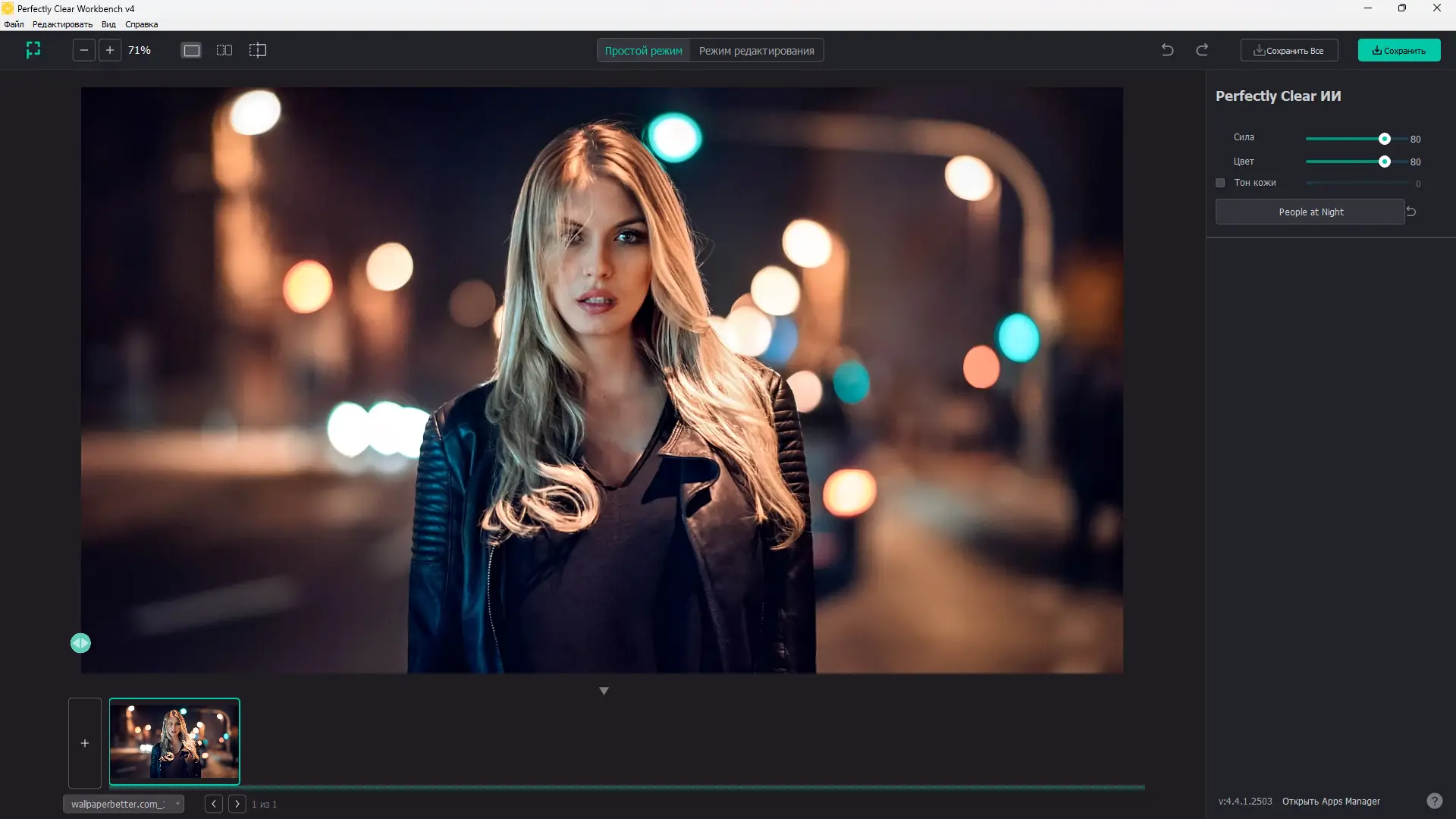
Task: Zoom out with the minus button
Action: (x=84, y=50)
